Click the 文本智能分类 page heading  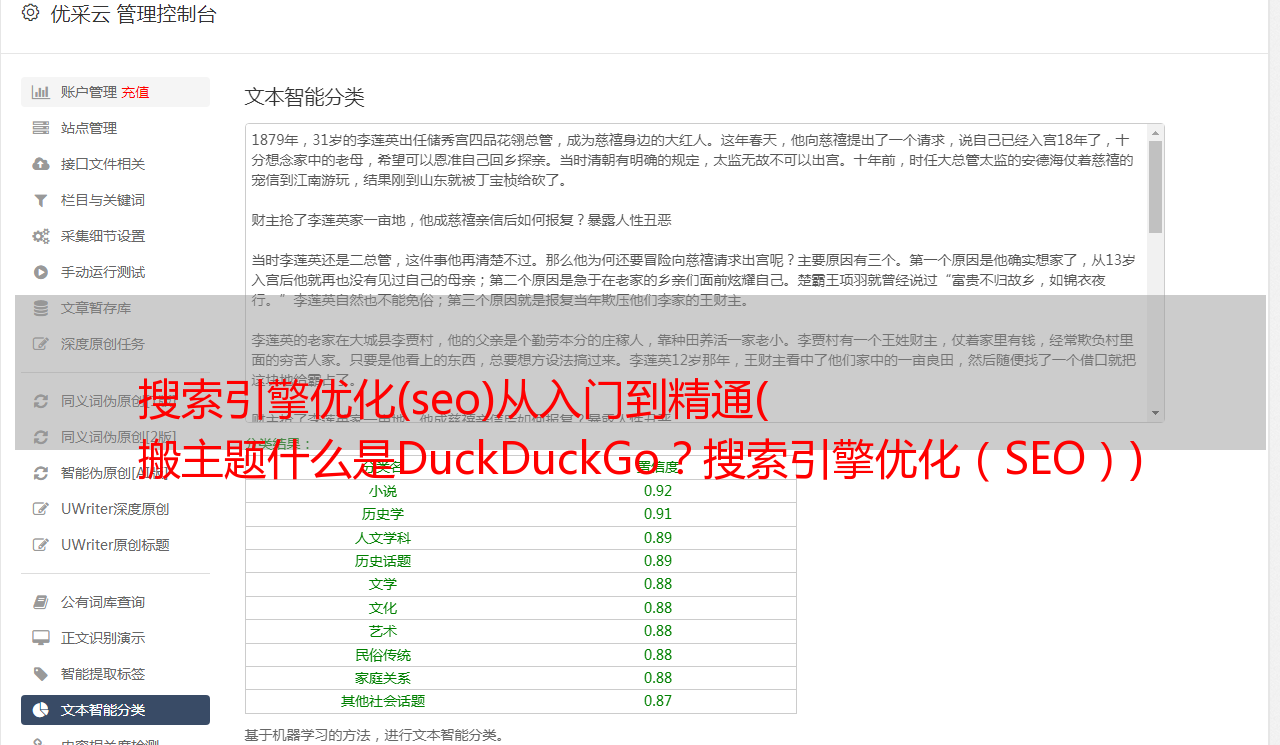[x=305, y=97]
